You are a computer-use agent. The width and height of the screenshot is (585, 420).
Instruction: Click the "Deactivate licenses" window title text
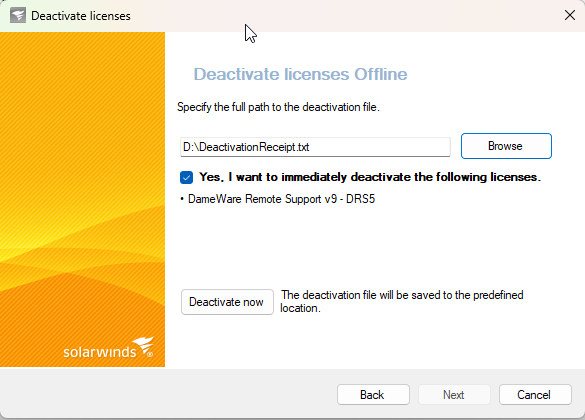pos(81,16)
